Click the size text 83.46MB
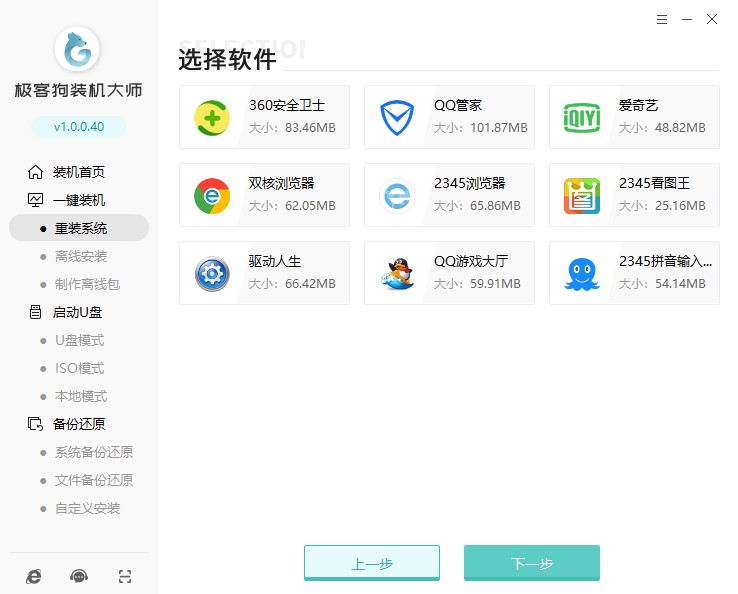 (310, 128)
